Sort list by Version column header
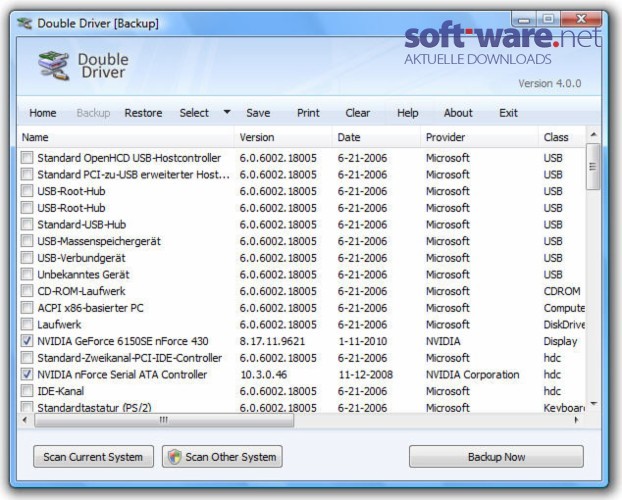The image size is (622, 500). click(283, 137)
